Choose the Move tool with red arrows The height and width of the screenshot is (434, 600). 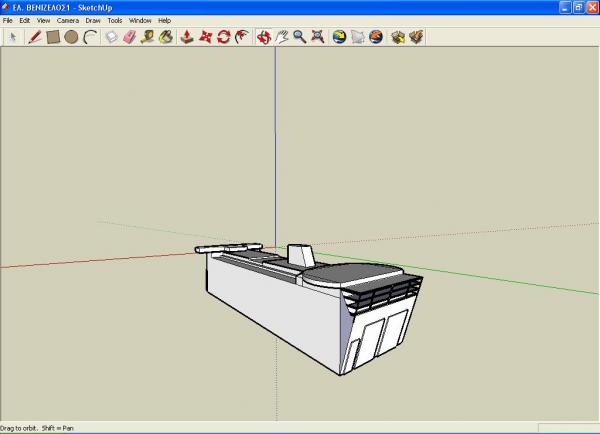pos(205,37)
